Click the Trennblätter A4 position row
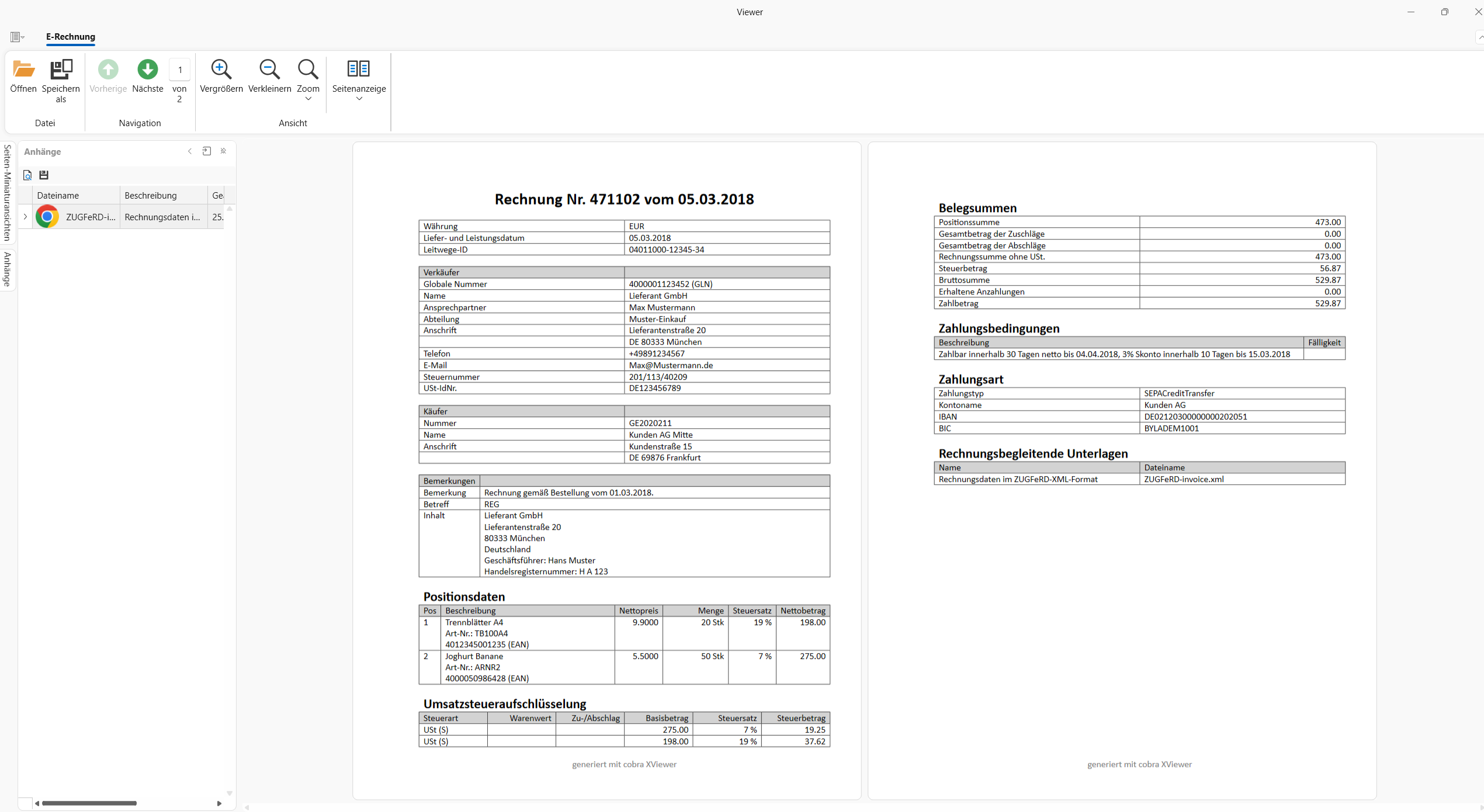Viewport: 1484px width, 812px height. pos(624,634)
